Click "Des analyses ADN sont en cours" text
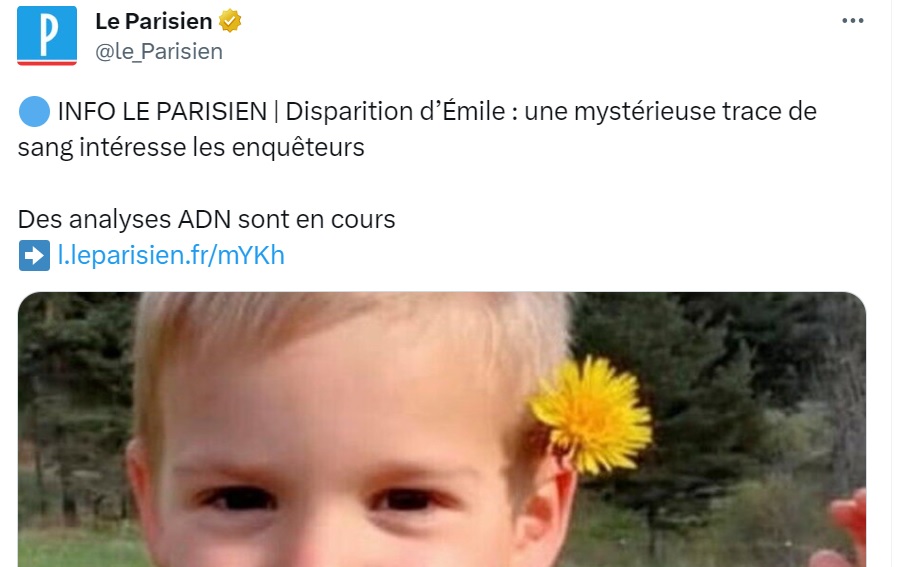 pos(207,219)
